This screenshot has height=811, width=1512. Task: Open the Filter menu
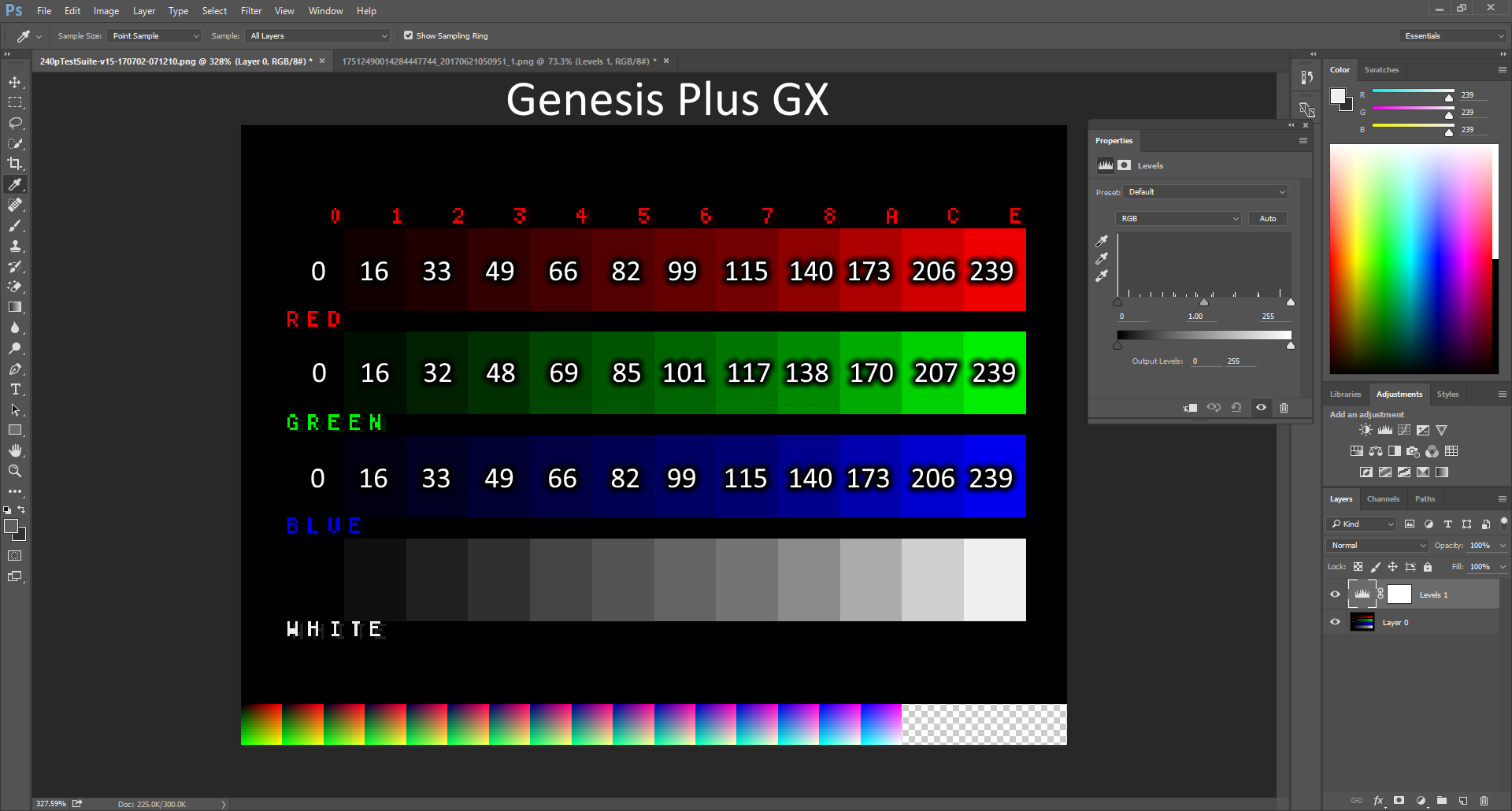click(x=251, y=11)
